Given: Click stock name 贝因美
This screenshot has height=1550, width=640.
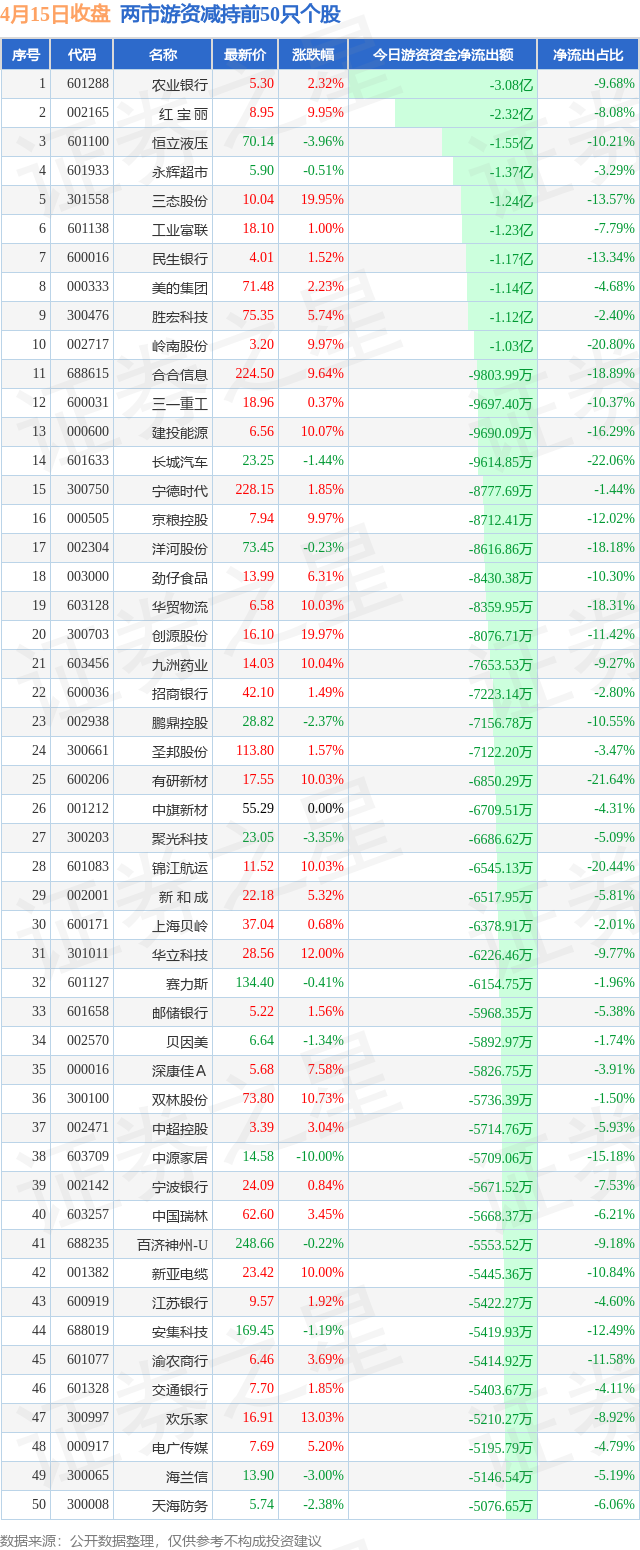Looking at the screenshot, I should pyautogui.click(x=187, y=1041).
